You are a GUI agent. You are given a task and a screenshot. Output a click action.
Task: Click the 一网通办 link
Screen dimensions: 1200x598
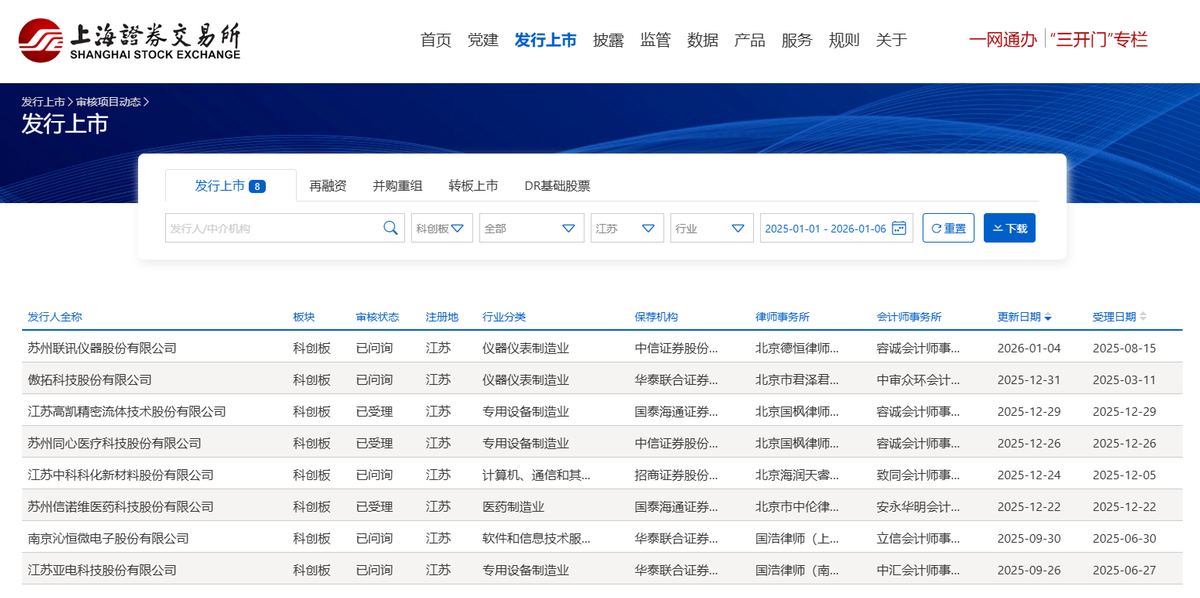pyautogui.click(x=1002, y=40)
